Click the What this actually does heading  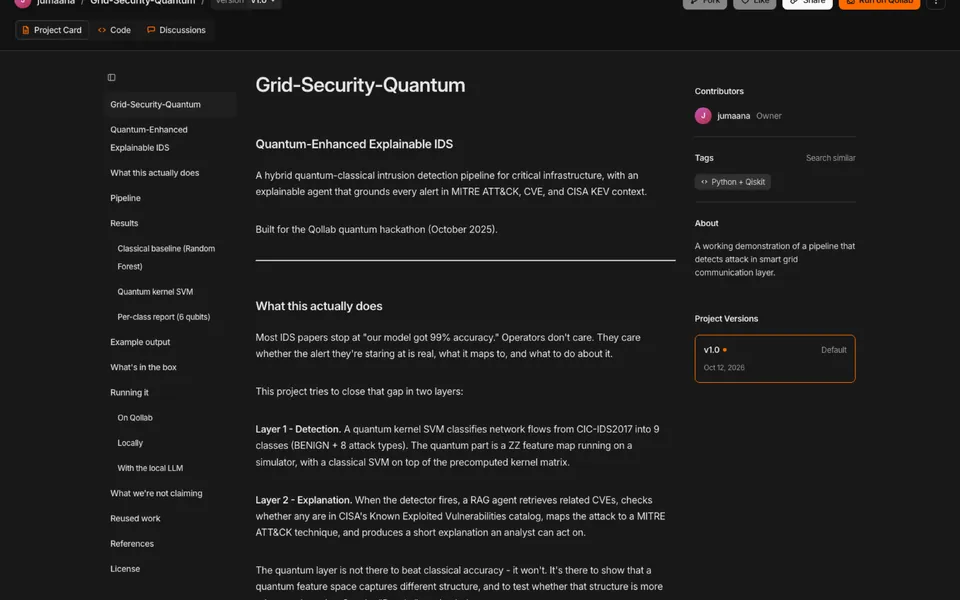(x=318, y=306)
